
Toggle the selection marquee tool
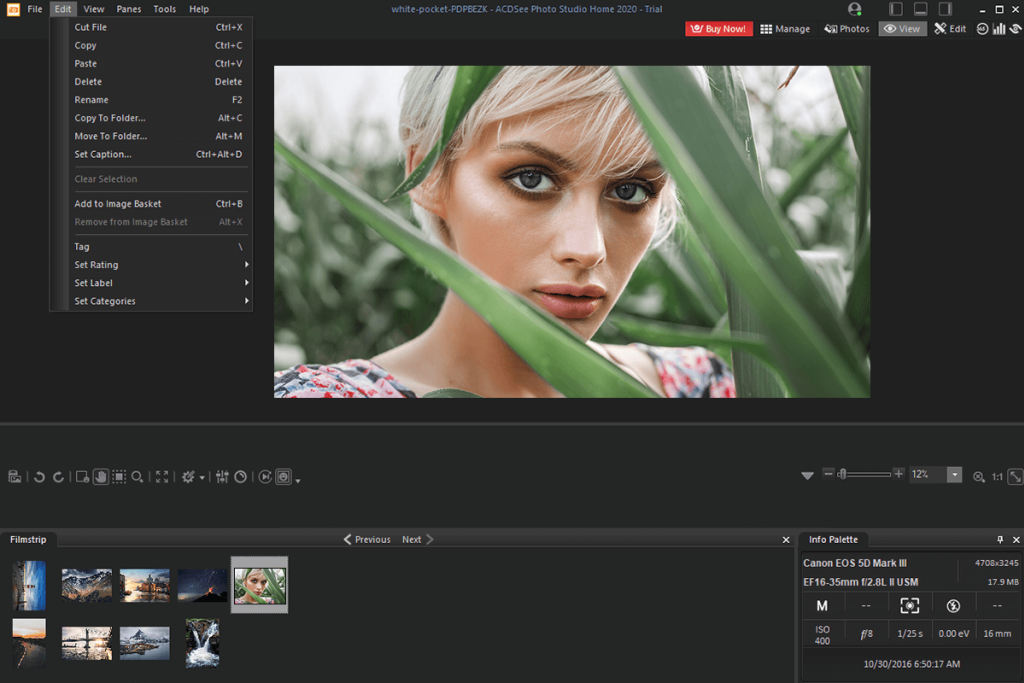click(118, 477)
